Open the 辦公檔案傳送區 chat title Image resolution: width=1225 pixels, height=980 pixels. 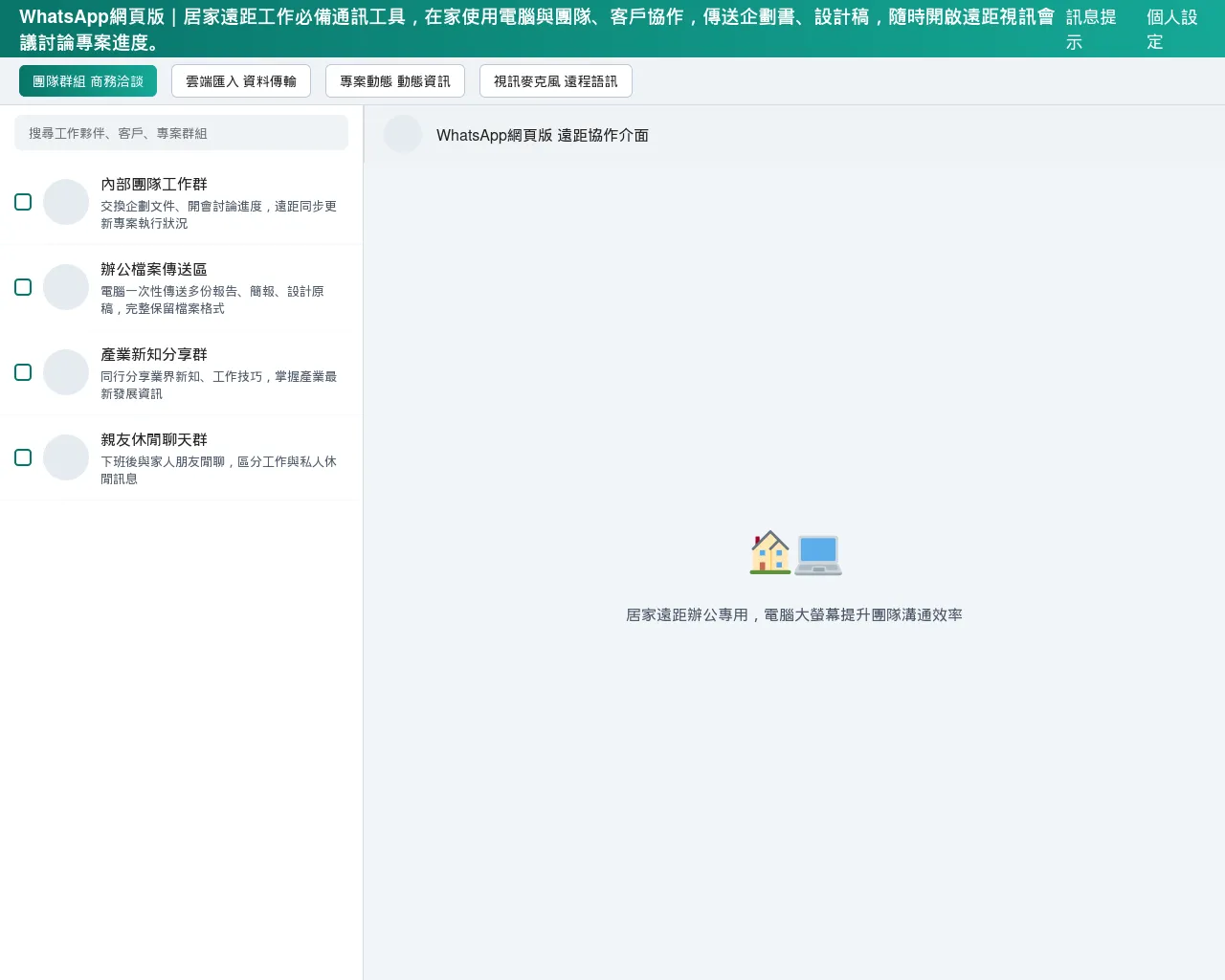[154, 269]
